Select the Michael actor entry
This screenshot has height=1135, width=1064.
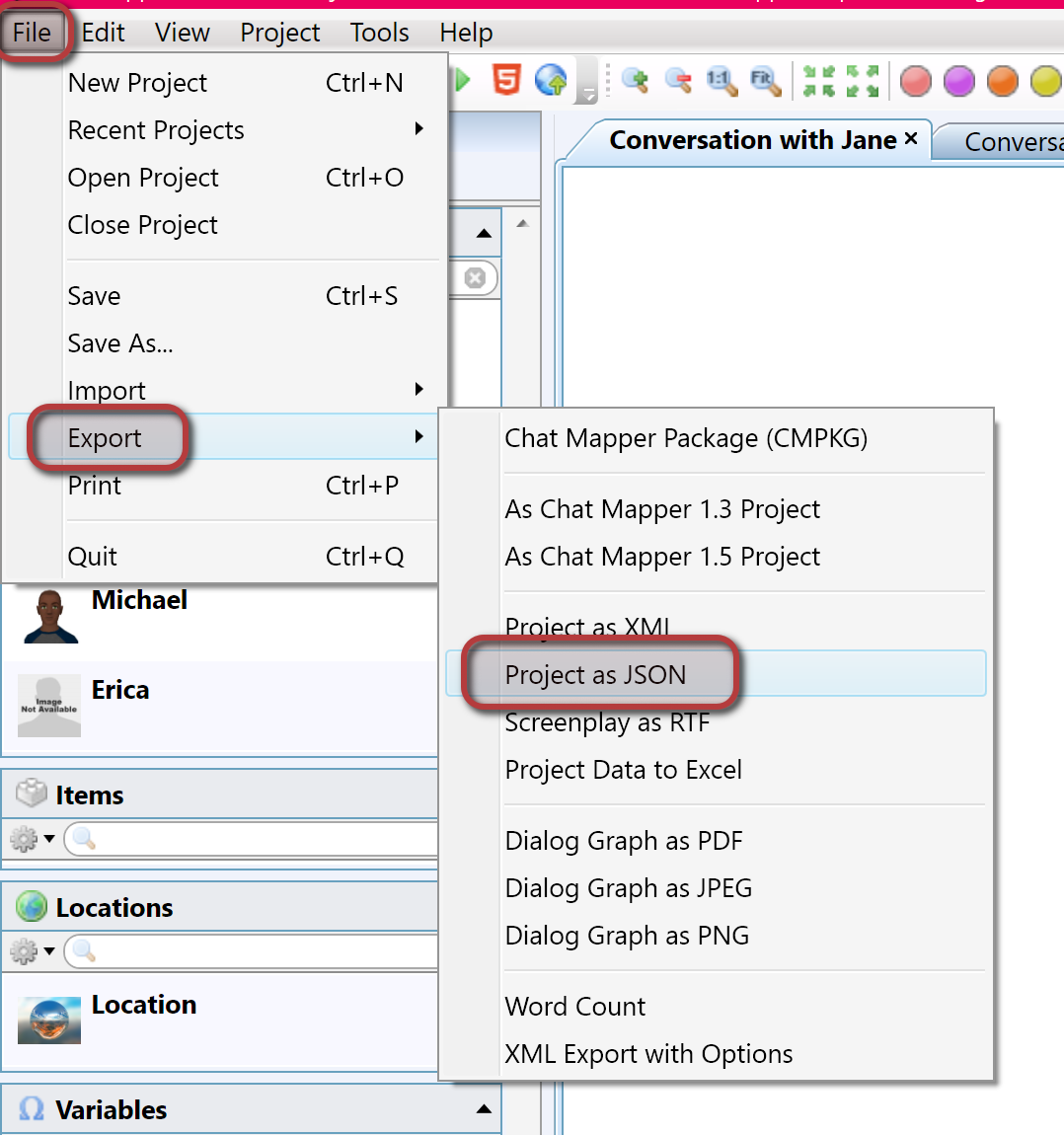[x=217, y=615]
